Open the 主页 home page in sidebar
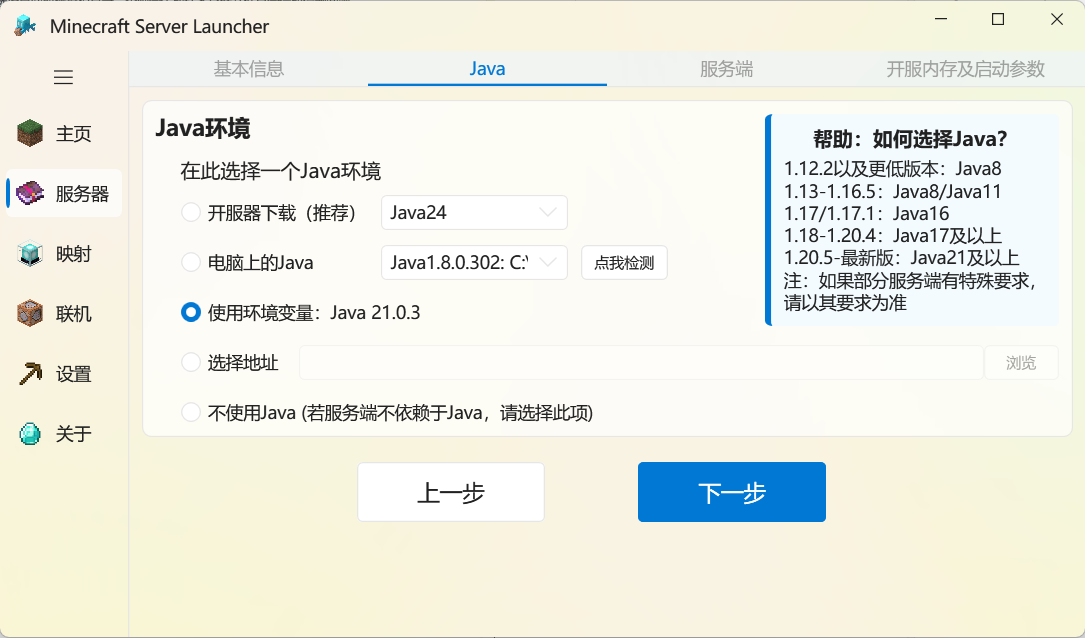The image size is (1085, 638). [63, 133]
